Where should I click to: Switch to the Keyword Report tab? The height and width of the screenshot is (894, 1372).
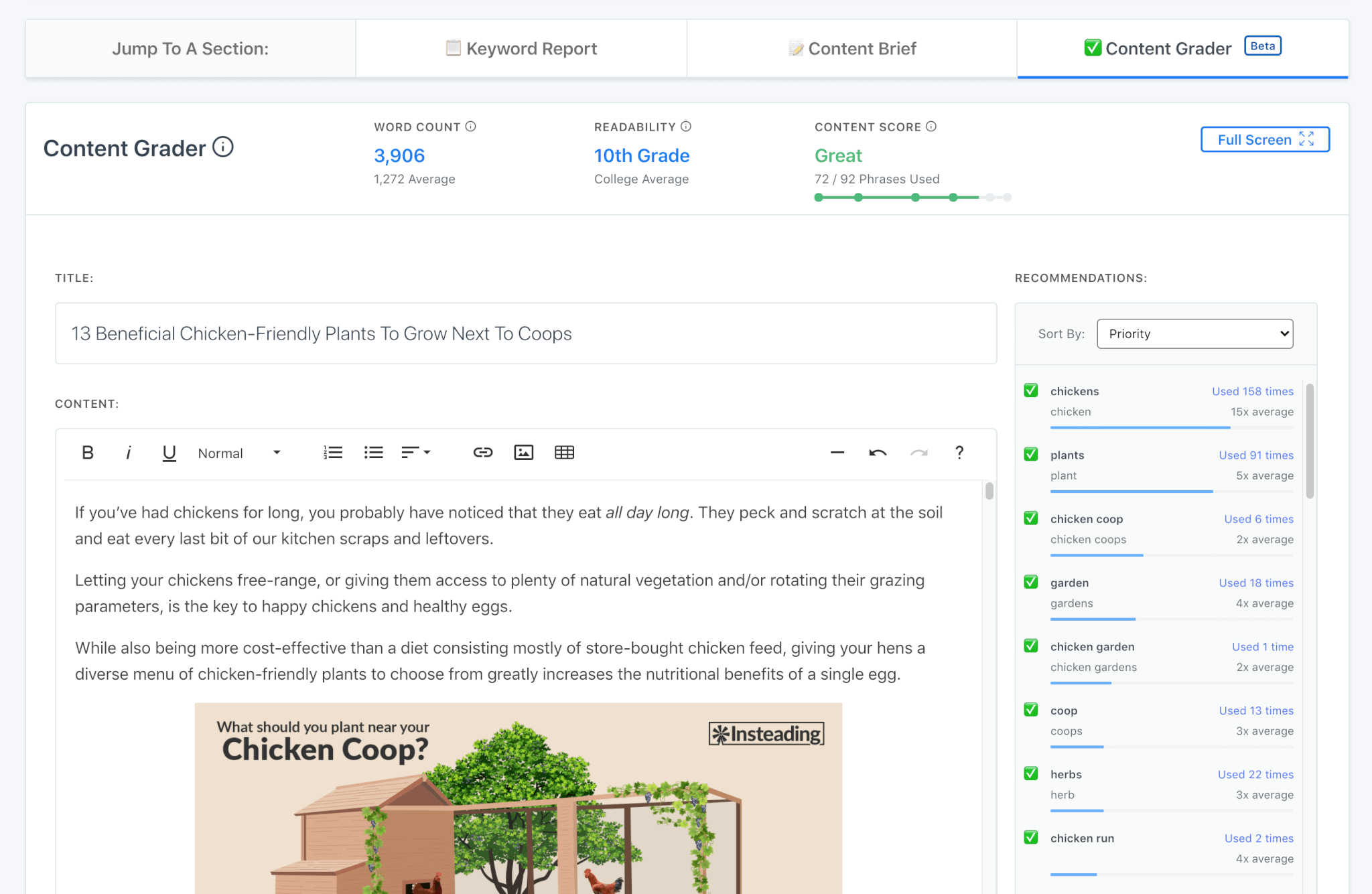521,48
